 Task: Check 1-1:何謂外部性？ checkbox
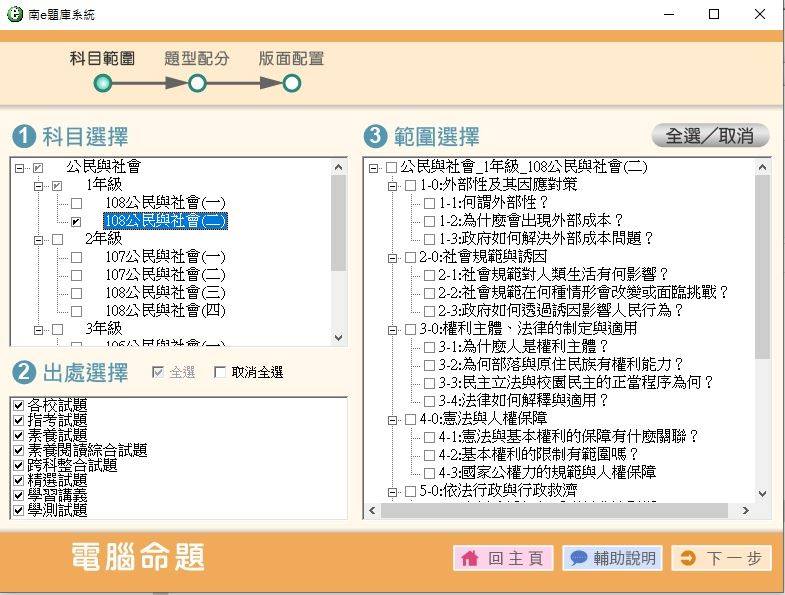pyautogui.click(x=429, y=203)
